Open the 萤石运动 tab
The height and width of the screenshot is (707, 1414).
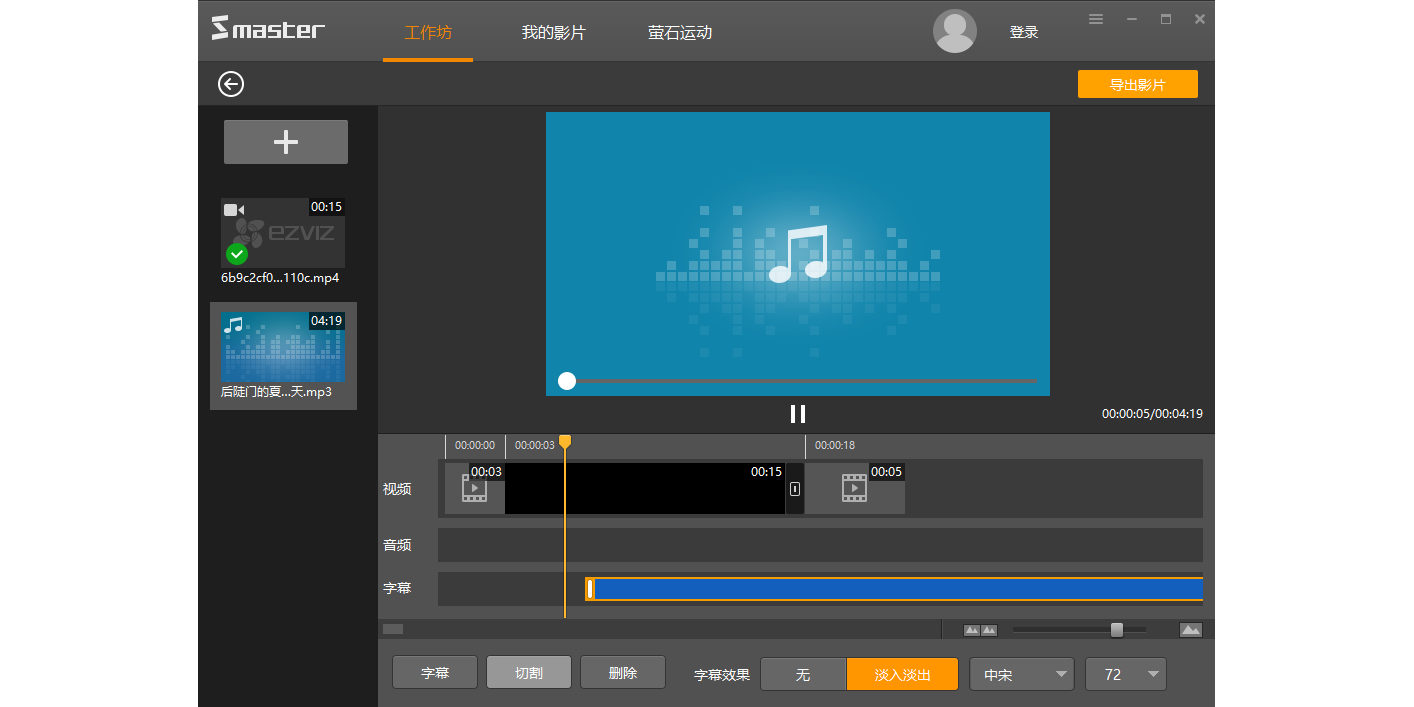pyautogui.click(x=678, y=31)
